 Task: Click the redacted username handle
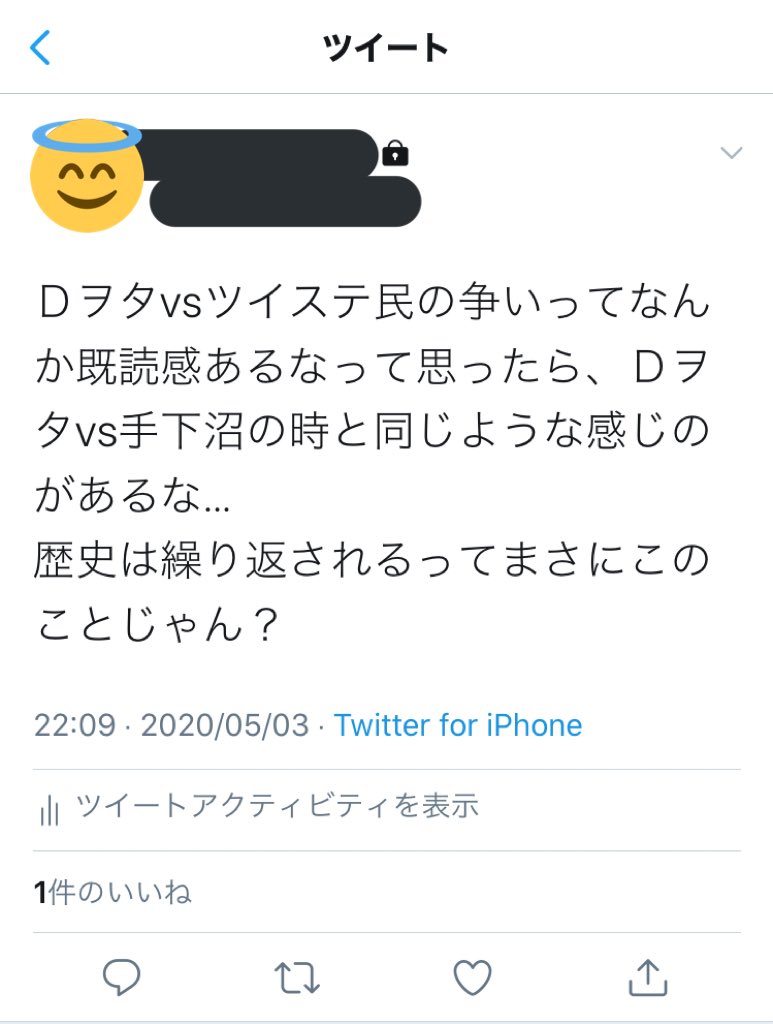click(x=285, y=202)
